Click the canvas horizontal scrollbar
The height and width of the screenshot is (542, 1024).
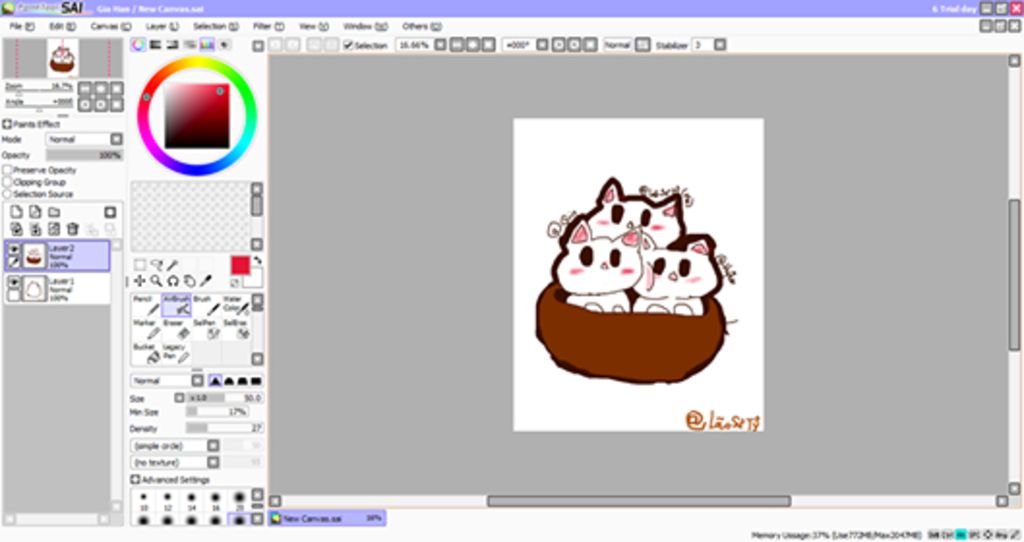(639, 501)
